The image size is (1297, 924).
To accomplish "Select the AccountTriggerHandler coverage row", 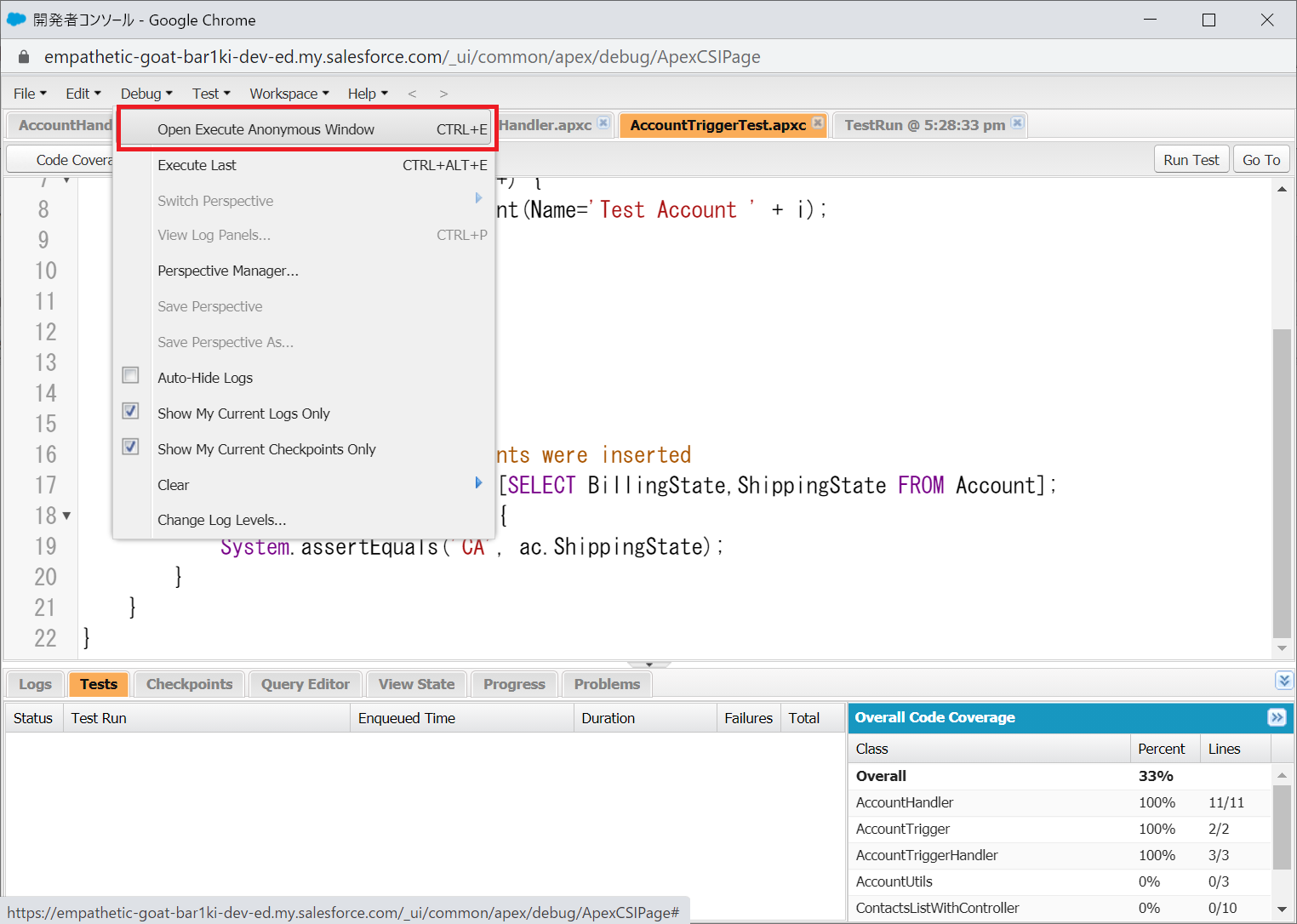I will tap(1060, 855).
